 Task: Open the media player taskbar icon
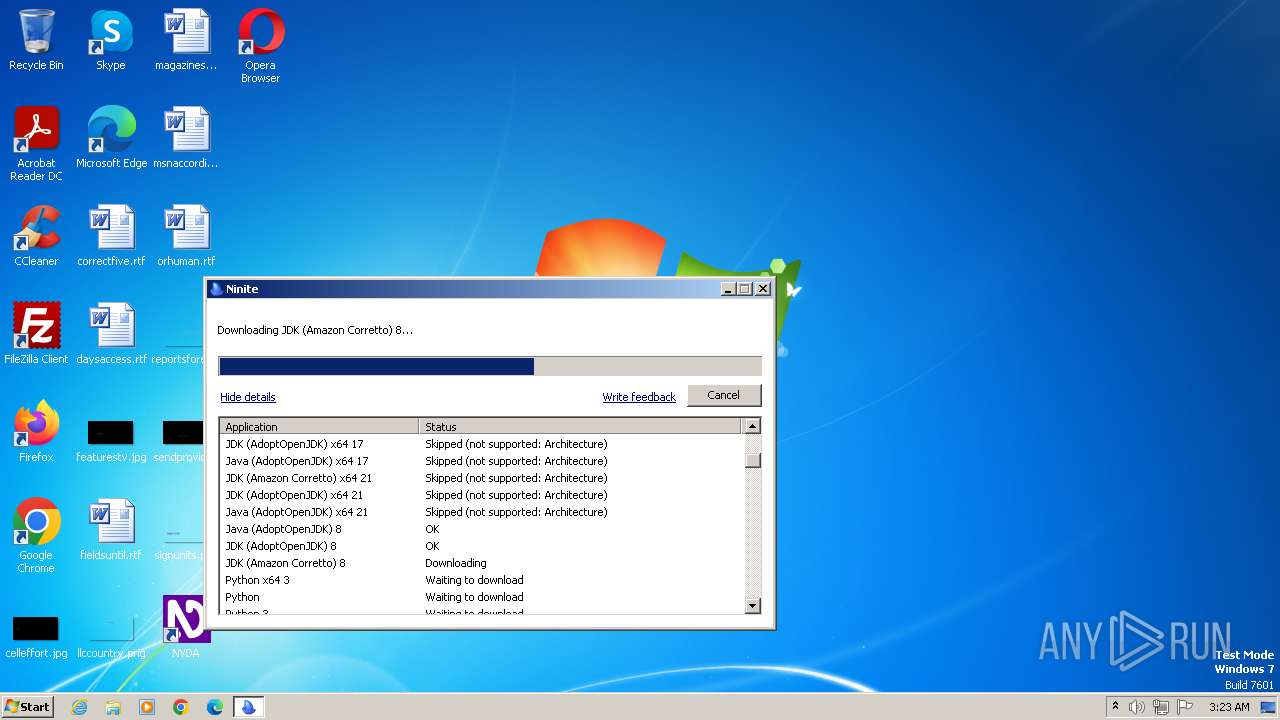click(147, 707)
